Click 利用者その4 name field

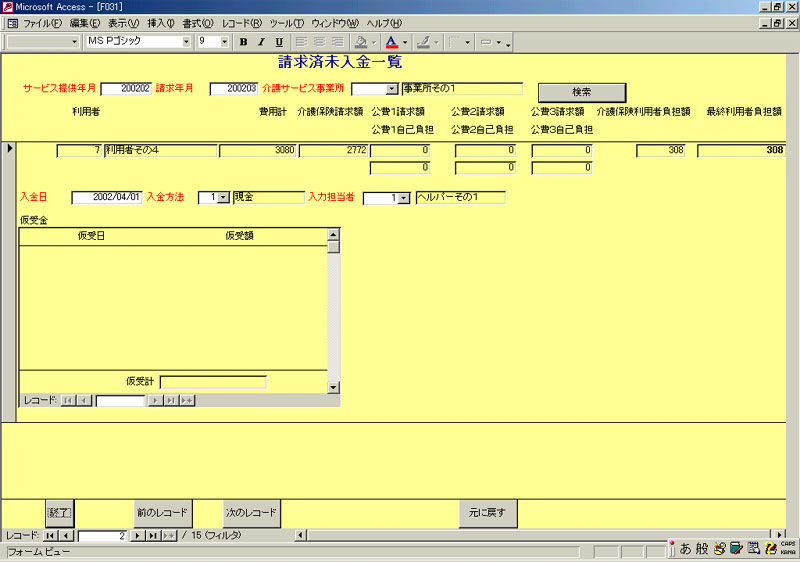click(x=161, y=150)
